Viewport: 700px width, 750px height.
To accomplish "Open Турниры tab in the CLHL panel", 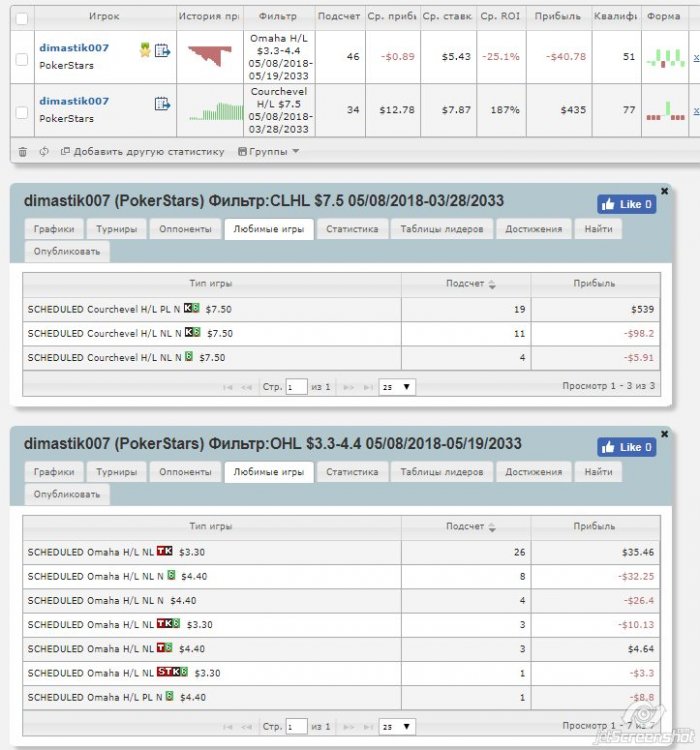I will pyautogui.click(x=116, y=229).
